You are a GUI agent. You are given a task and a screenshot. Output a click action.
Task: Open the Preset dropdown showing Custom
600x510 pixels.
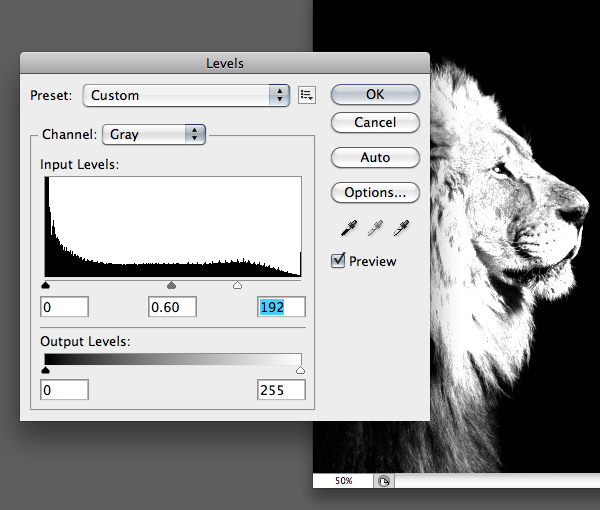point(186,95)
